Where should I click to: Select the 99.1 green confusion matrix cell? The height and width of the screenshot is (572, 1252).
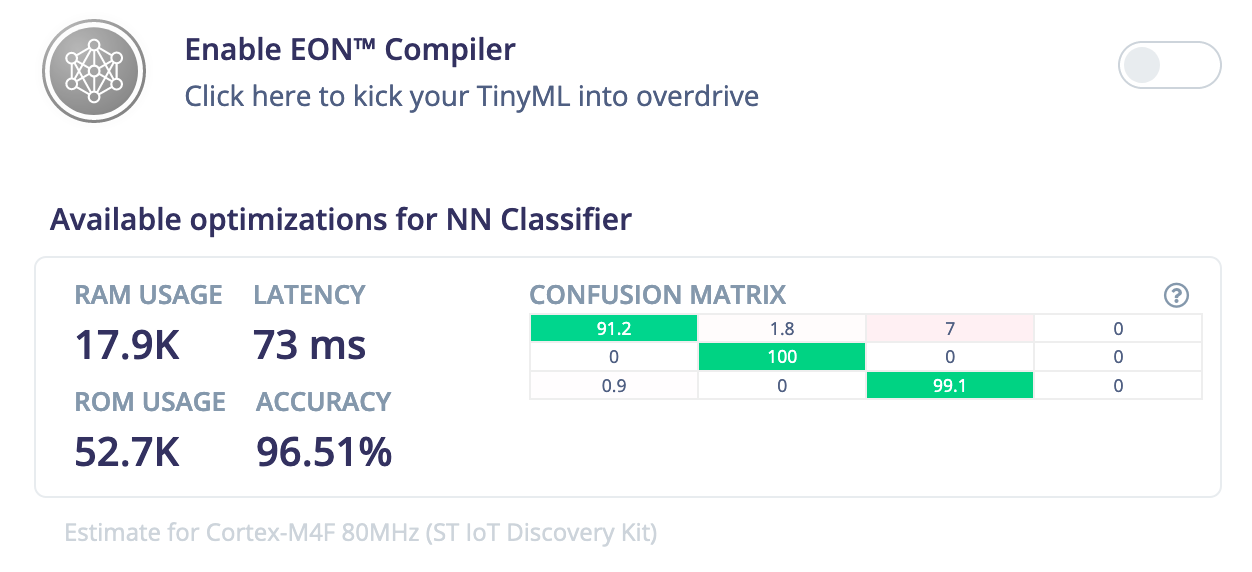point(950,385)
